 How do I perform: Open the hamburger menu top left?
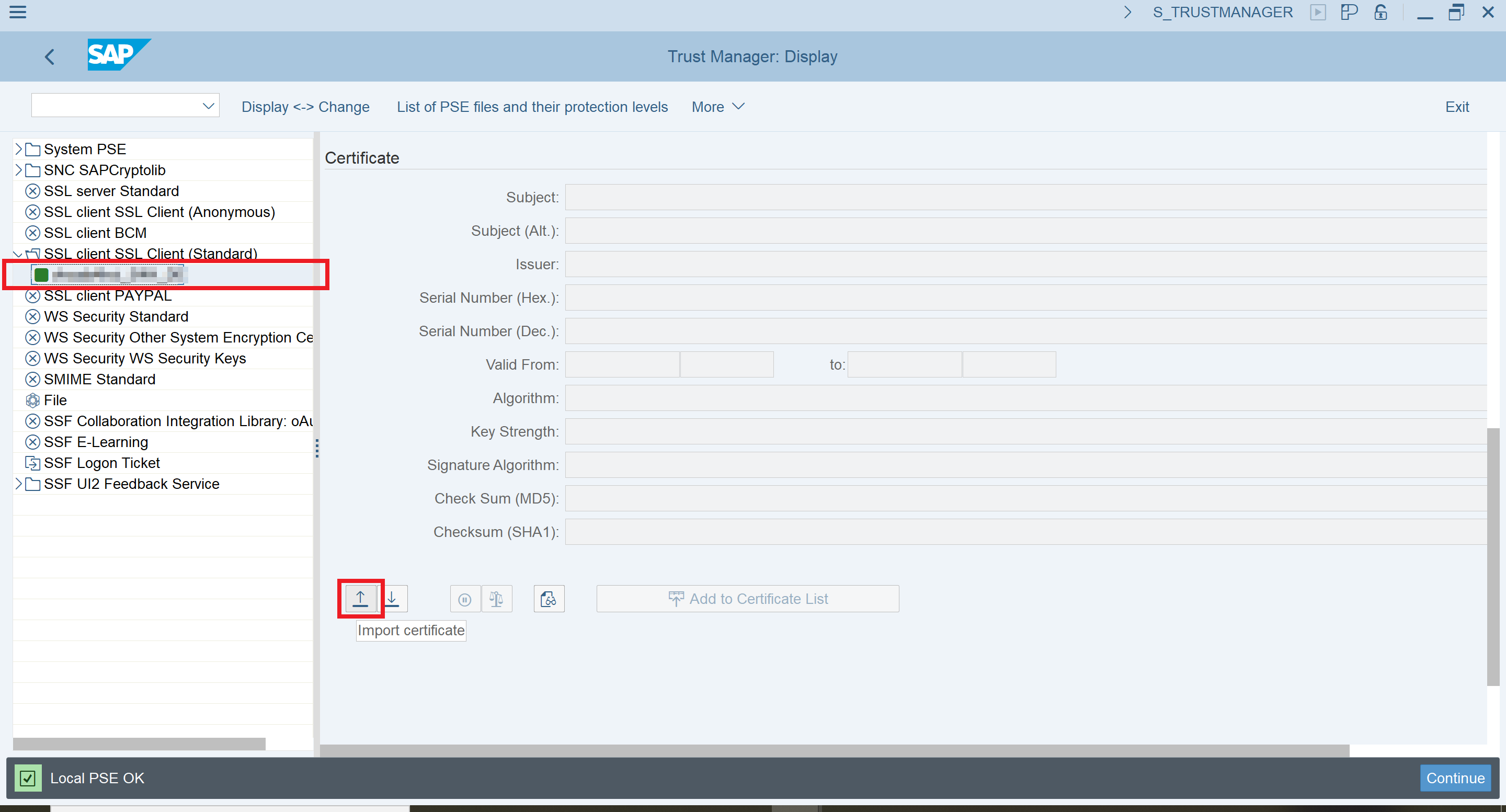coord(18,12)
